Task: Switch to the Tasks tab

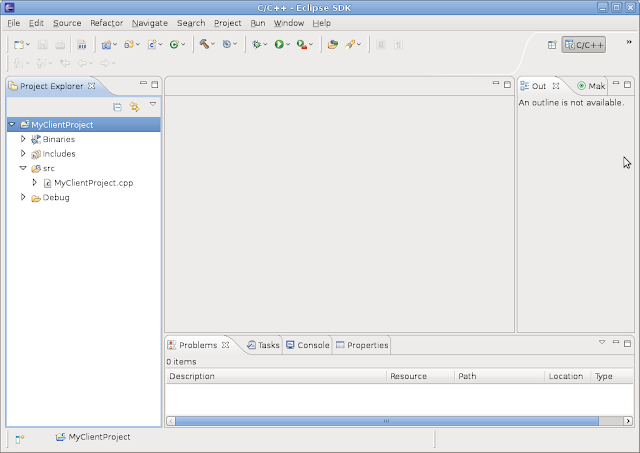Action: tap(263, 345)
